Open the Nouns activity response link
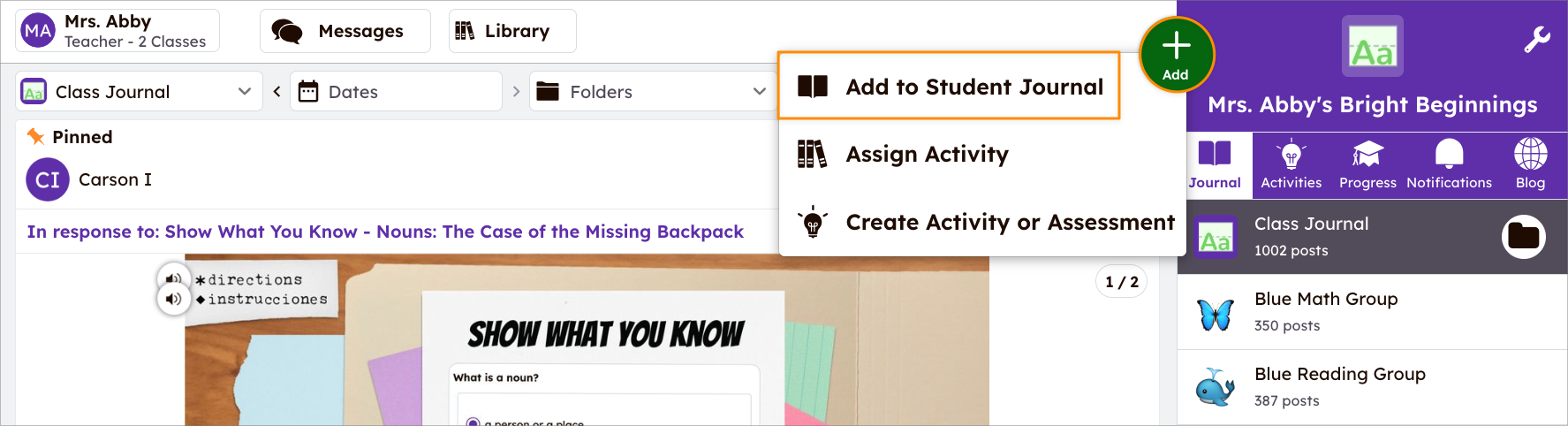The height and width of the screenshot is (426, 1568). tap(385, 232)
